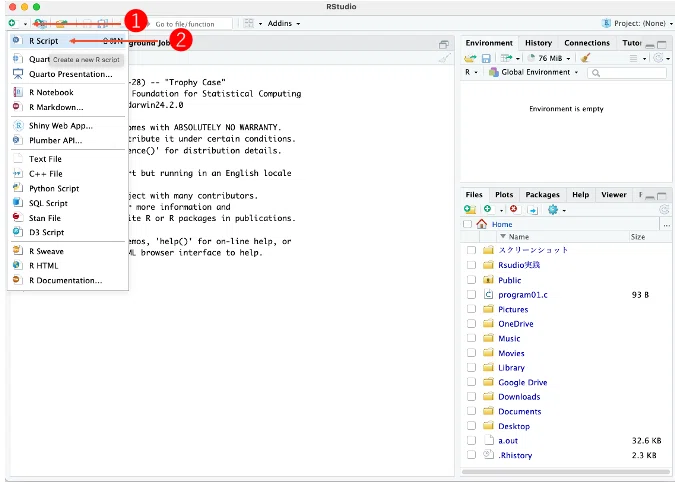675x482 pixels.
Task: Check the box next to .Rhistory
Action: tap(471, 455)
